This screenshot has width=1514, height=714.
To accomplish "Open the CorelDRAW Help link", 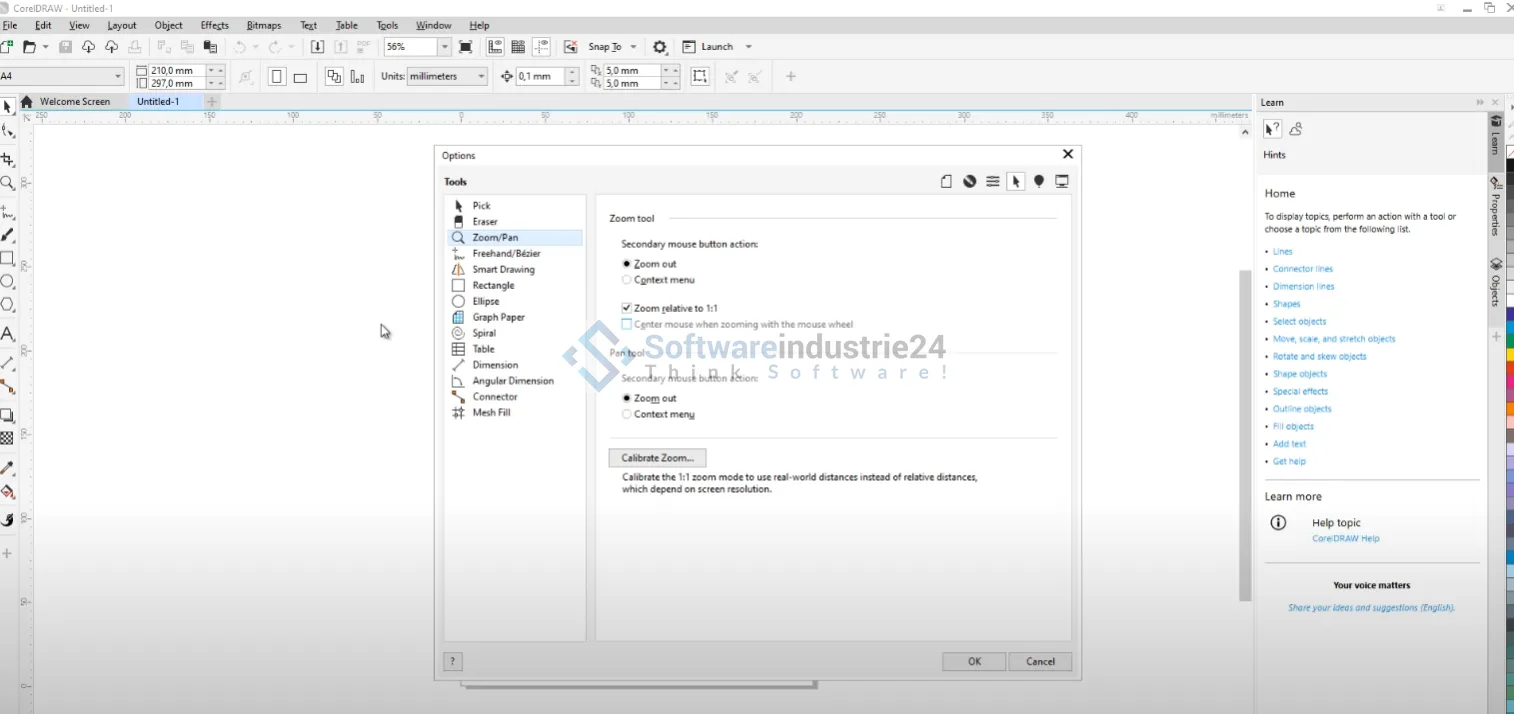I will (1345, 538).
